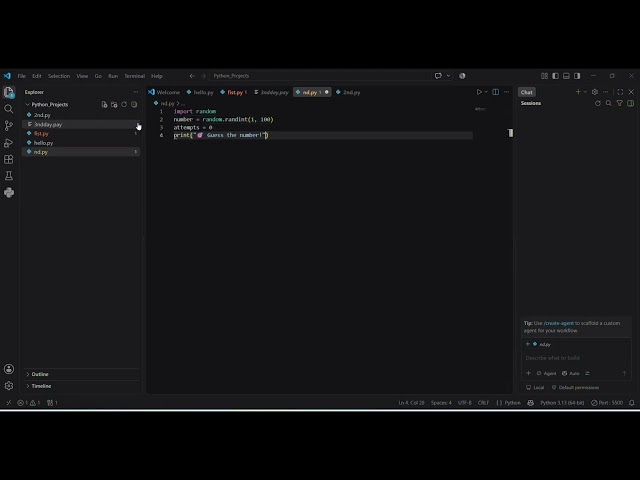Open the run button dropdown arrow

click(x=486, y=92)
